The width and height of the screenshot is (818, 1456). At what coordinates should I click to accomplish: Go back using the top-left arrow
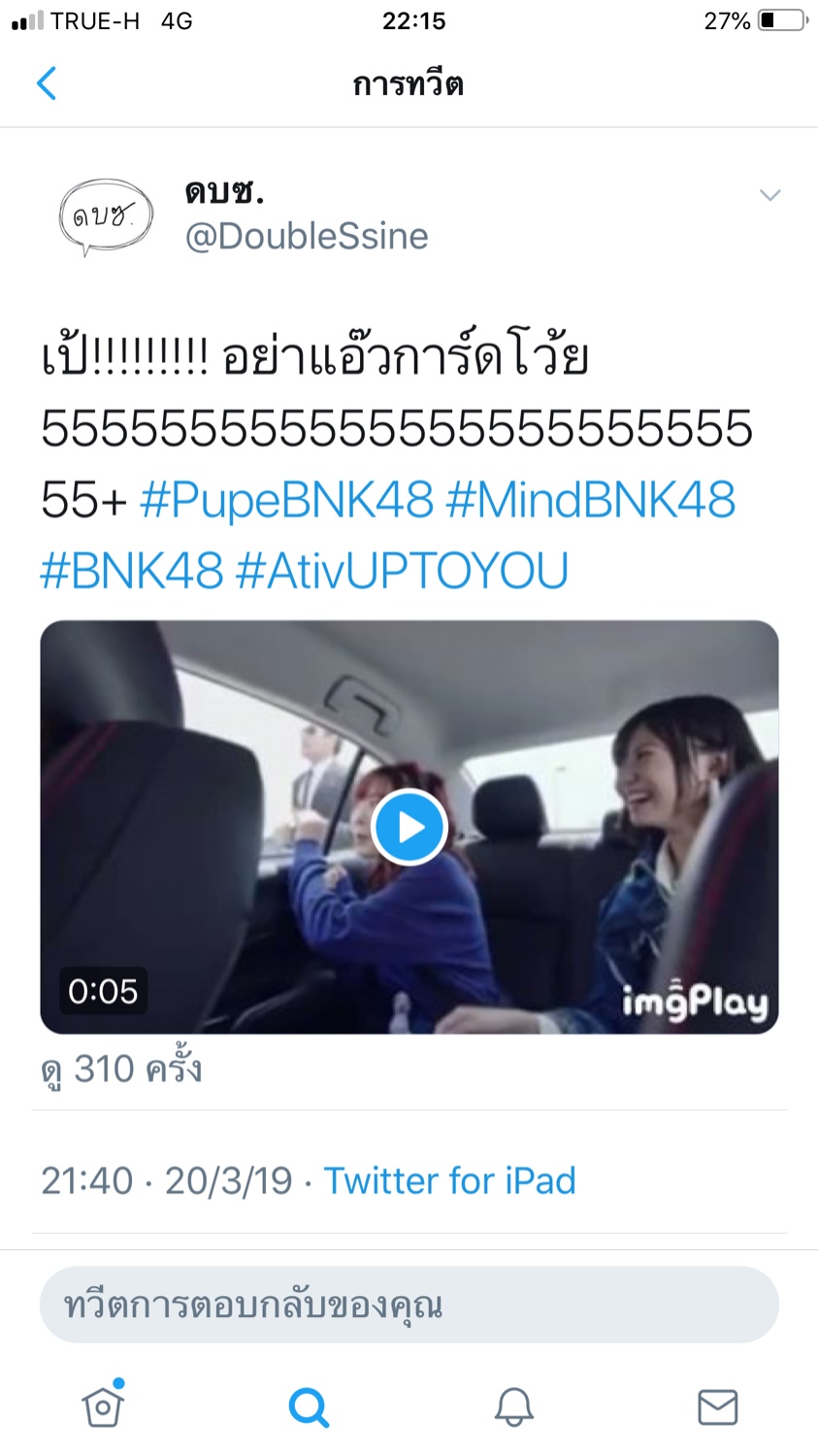coord(46,83)
